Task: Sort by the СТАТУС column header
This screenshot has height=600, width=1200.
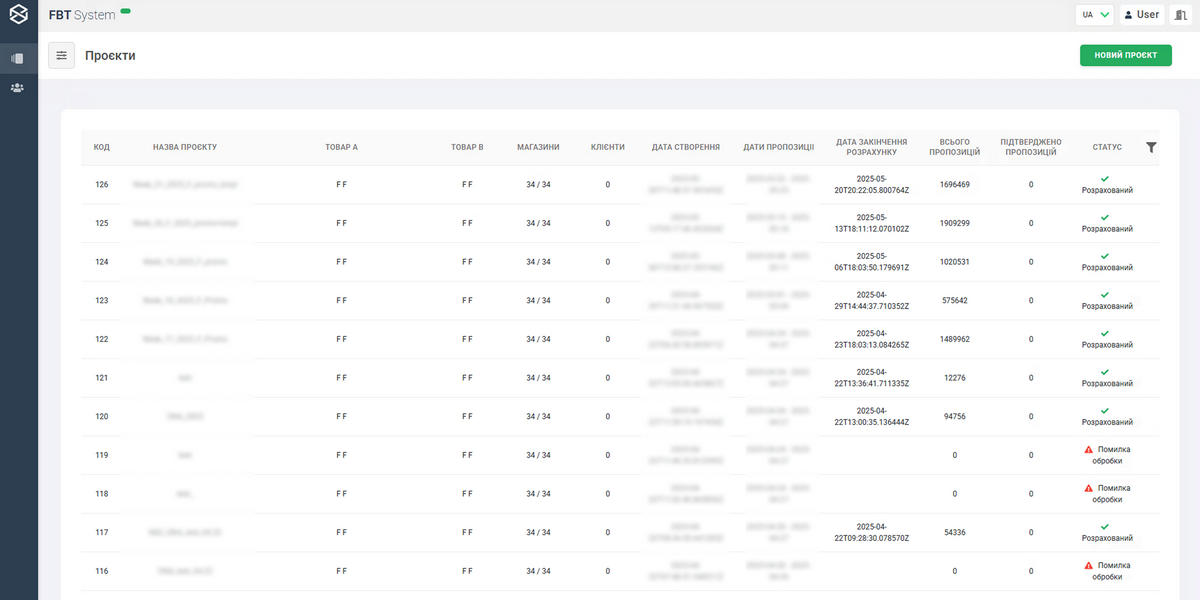Action: tap(1107, 147)
